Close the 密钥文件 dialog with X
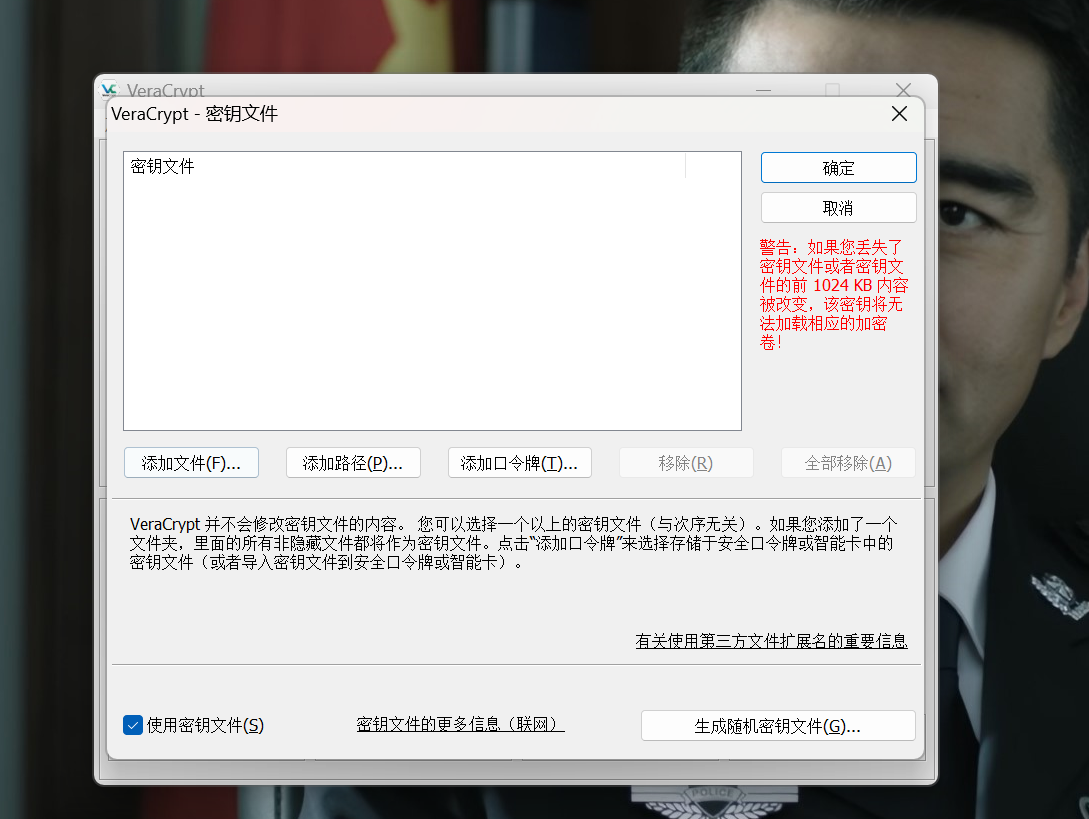 pos(899,114)
